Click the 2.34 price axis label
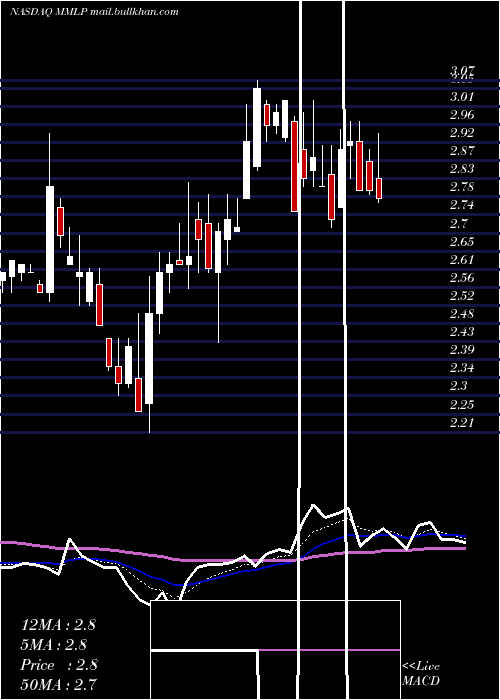Viewport: 500px width, 700px height. [462, 368]
